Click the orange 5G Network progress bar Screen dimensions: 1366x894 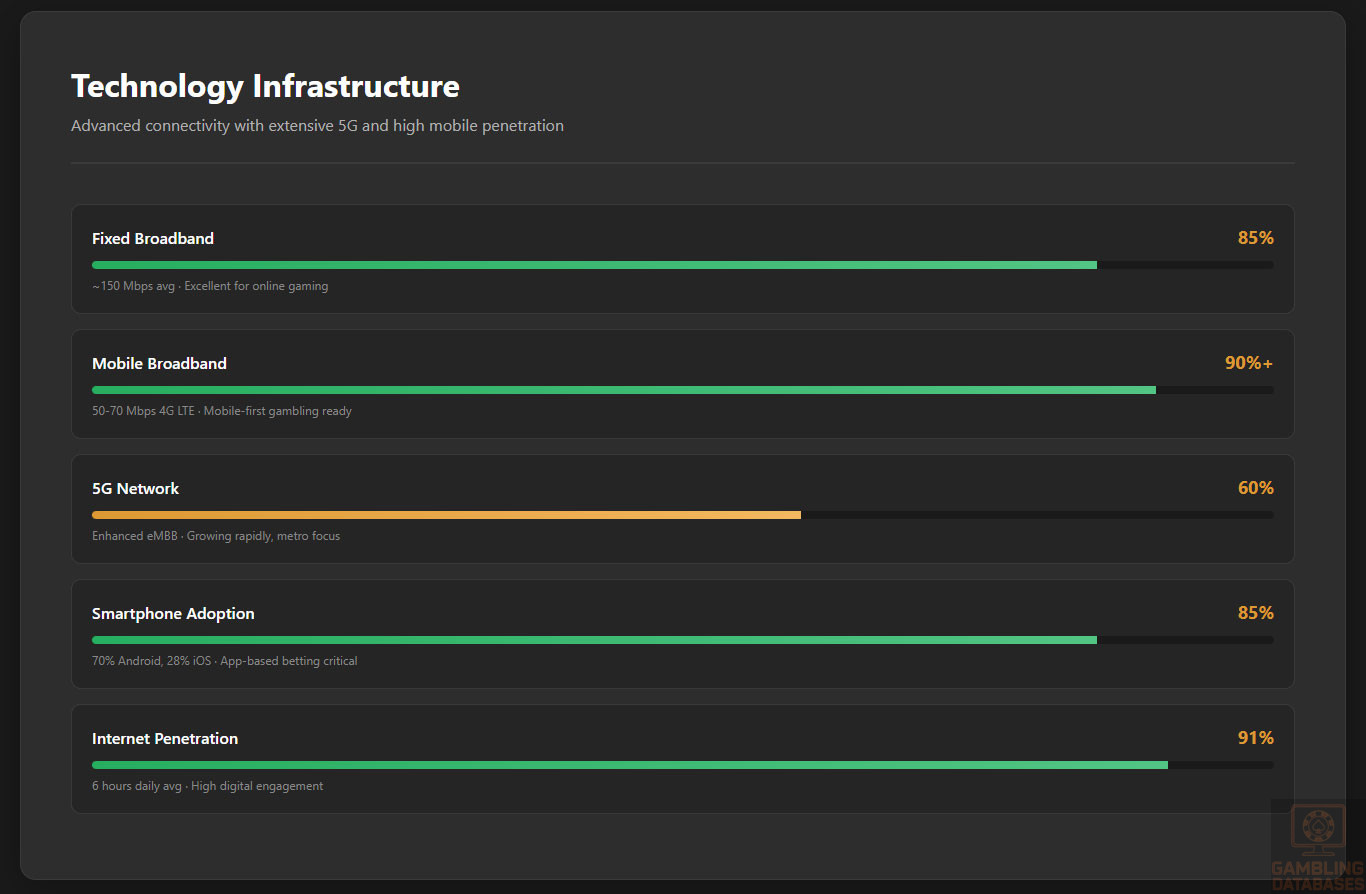click(446, 515)
